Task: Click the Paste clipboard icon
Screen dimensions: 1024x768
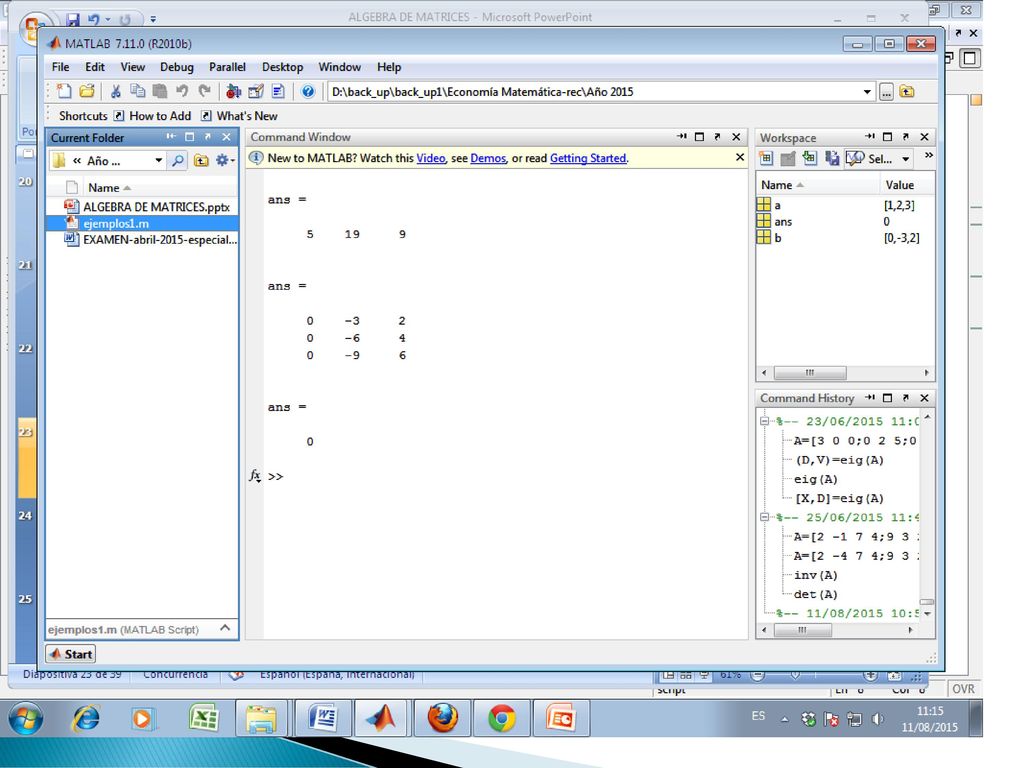Action: [x=159, y=91]
